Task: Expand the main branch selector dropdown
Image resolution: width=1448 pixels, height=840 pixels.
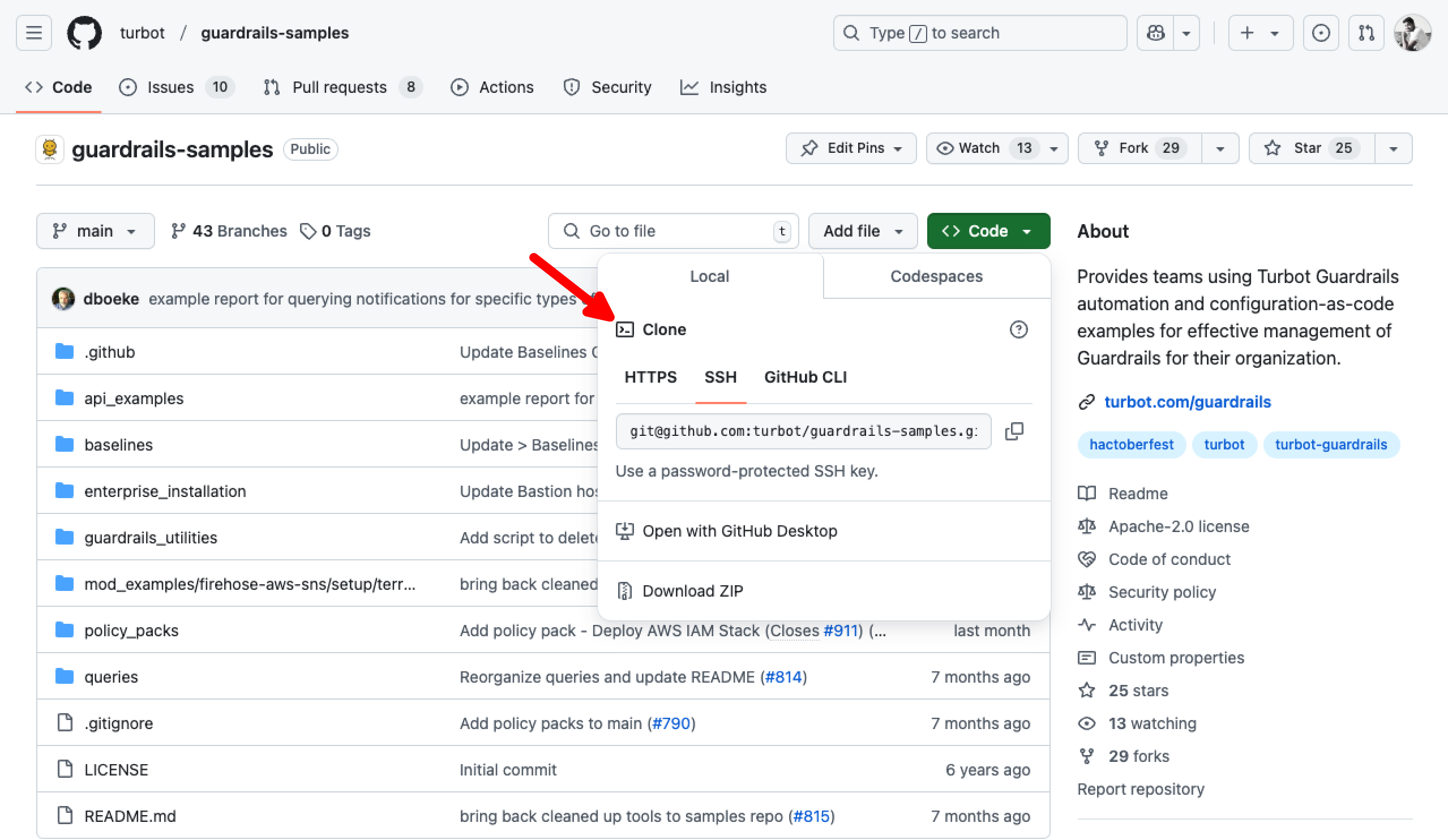Action: (x=95, y=231)
